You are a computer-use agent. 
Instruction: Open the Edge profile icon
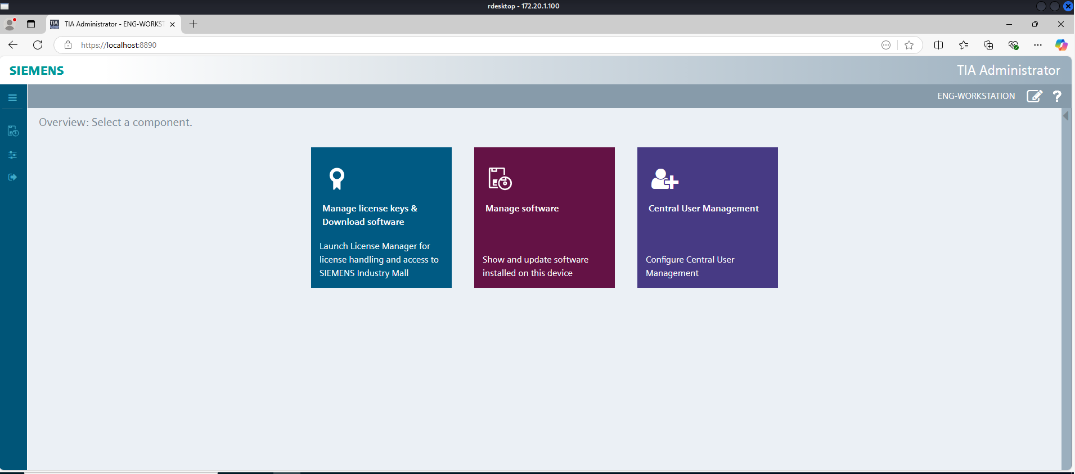coord(10,24)
